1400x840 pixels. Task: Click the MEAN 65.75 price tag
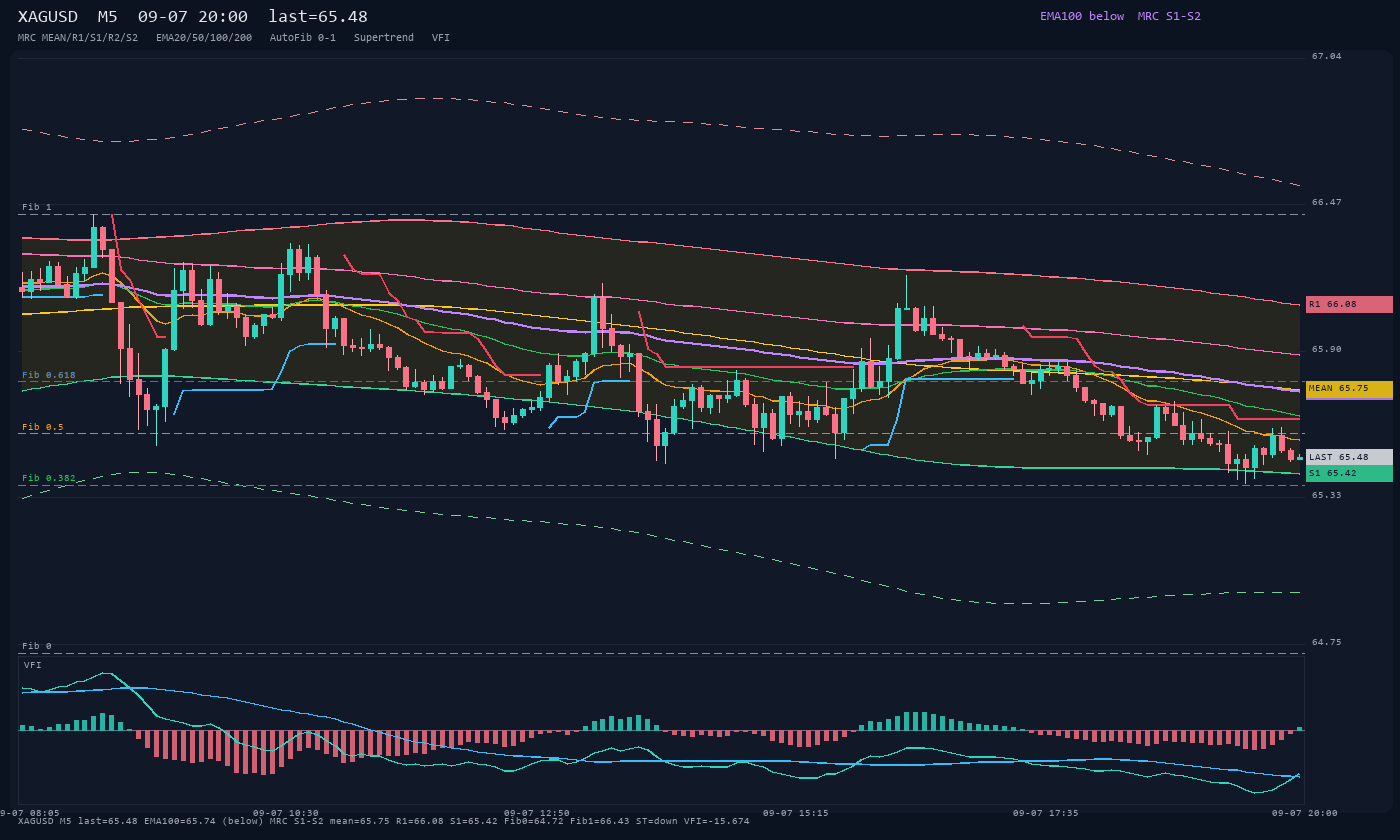click(x=1349, y=389)
